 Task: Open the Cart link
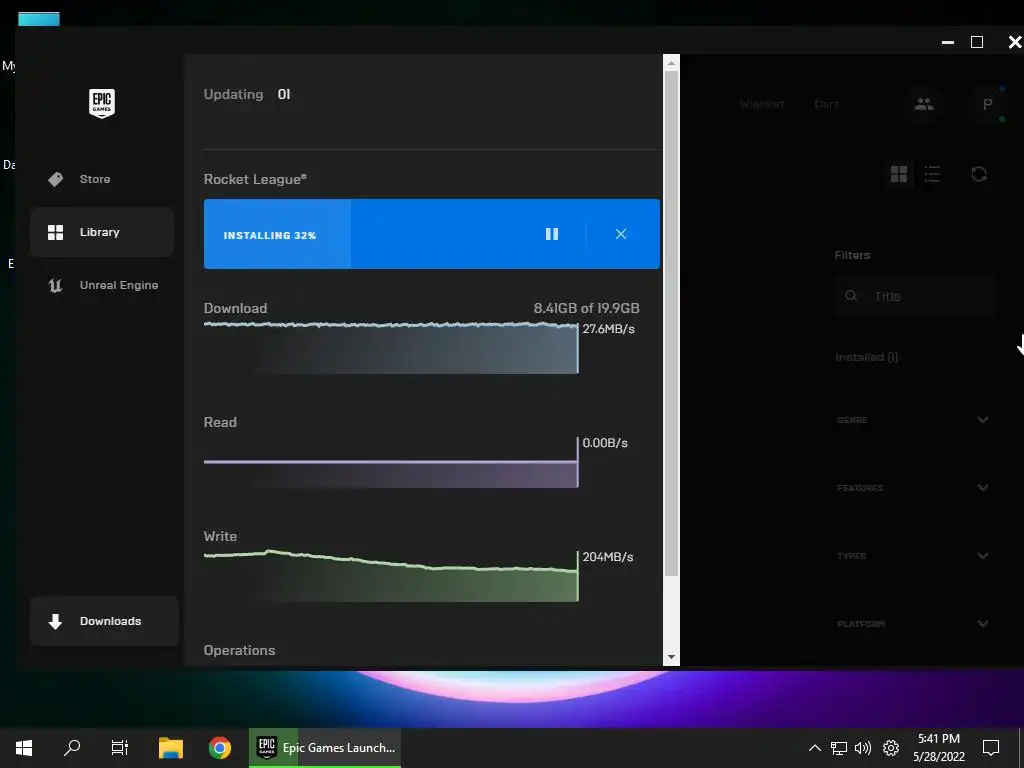(826, 104)
